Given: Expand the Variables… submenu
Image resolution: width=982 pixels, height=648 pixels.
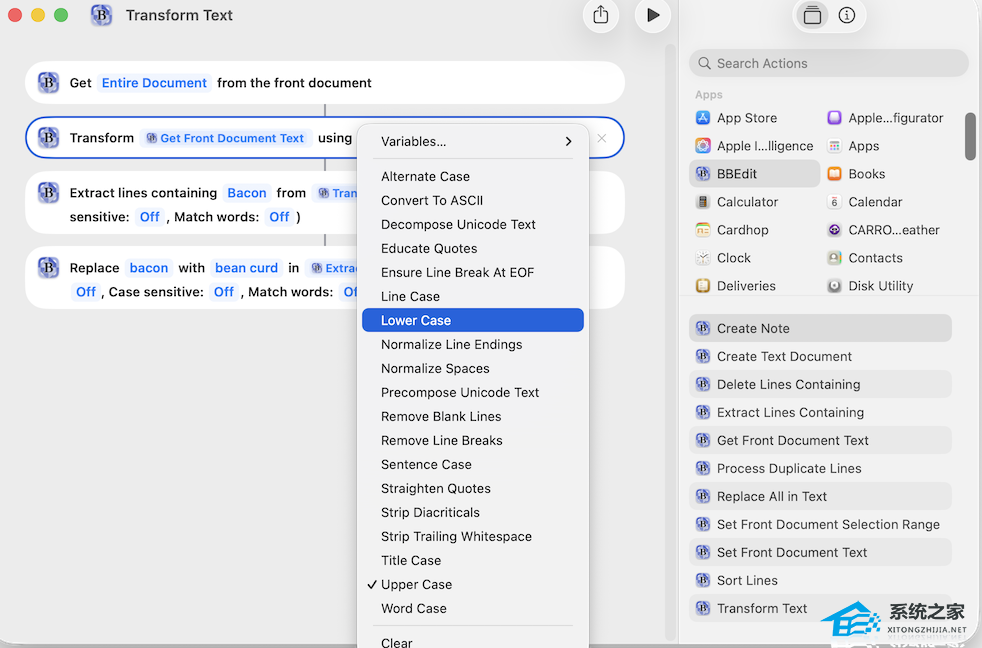Looking at the screenshot, I should (x=473, y=141).
